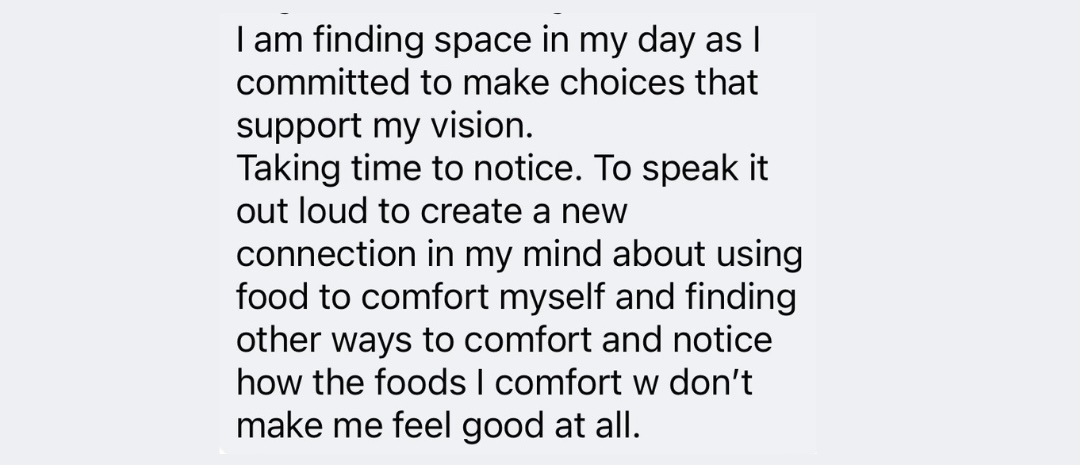1080x465 pixels.
Task: Click the line "other ways to comfort and notice"
Action: tap(504, 341)
